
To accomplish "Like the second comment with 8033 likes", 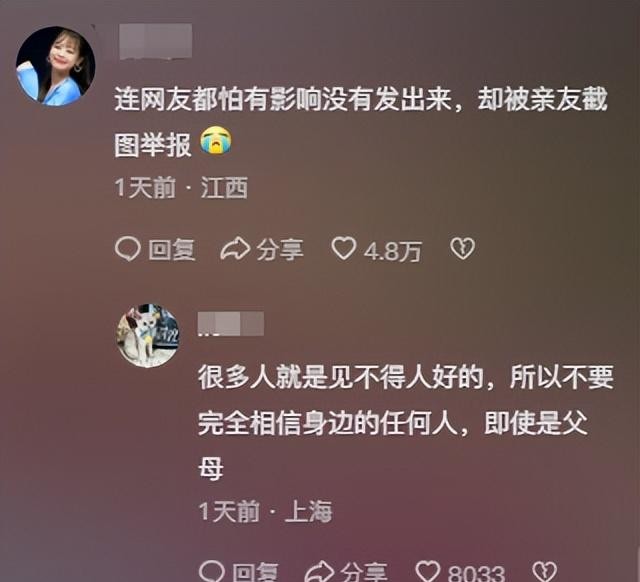I will tap(427, 571).
